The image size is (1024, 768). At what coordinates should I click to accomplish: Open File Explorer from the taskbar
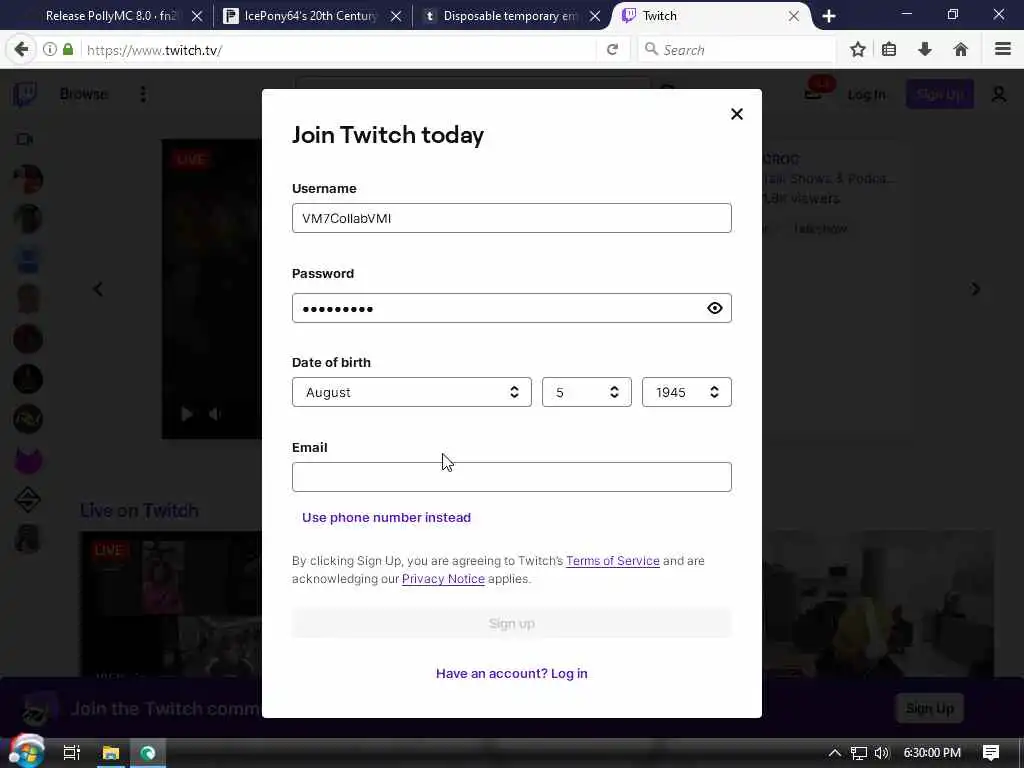coord(111,753)
